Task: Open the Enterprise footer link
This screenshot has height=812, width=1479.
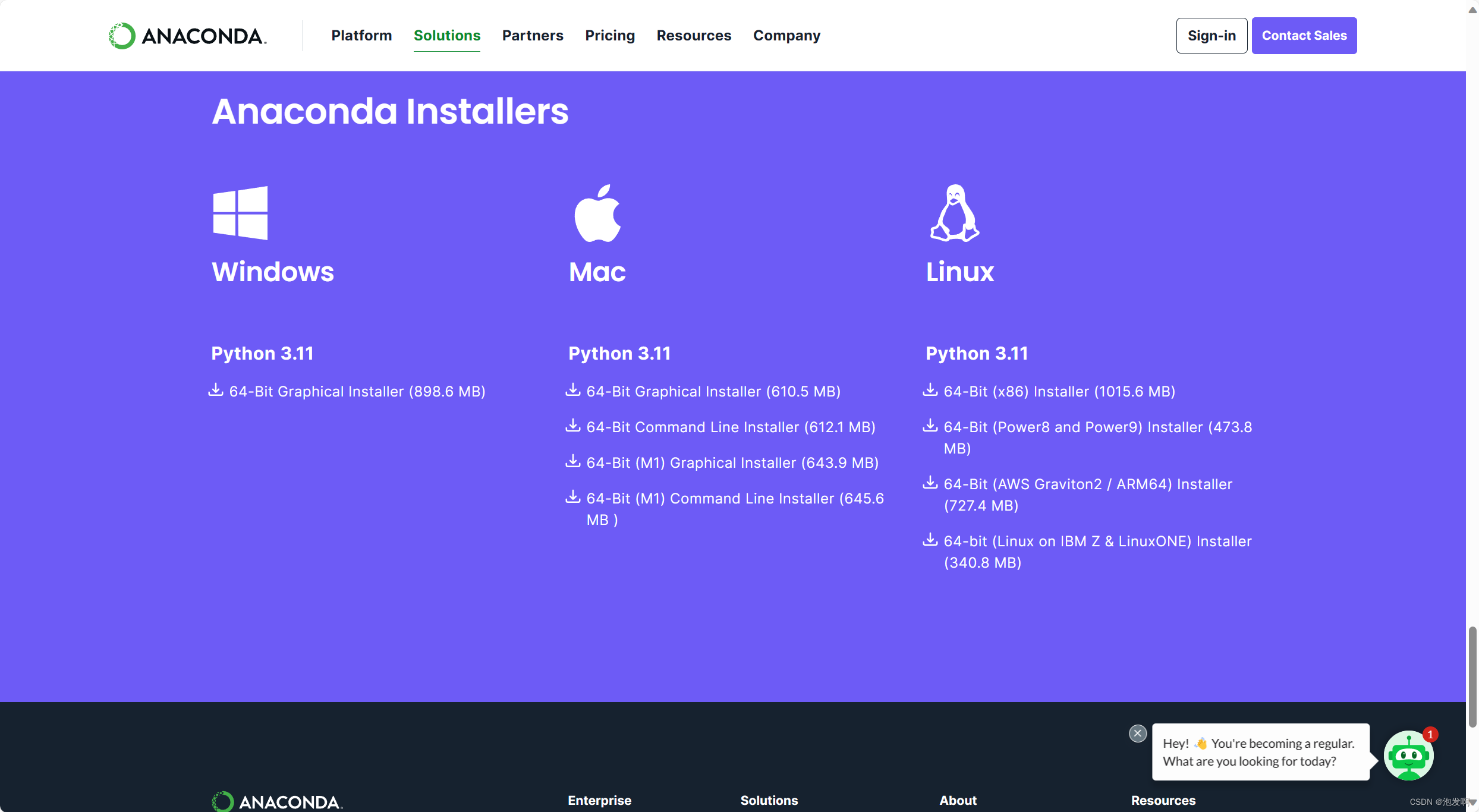Action: (x=599, y=801)
